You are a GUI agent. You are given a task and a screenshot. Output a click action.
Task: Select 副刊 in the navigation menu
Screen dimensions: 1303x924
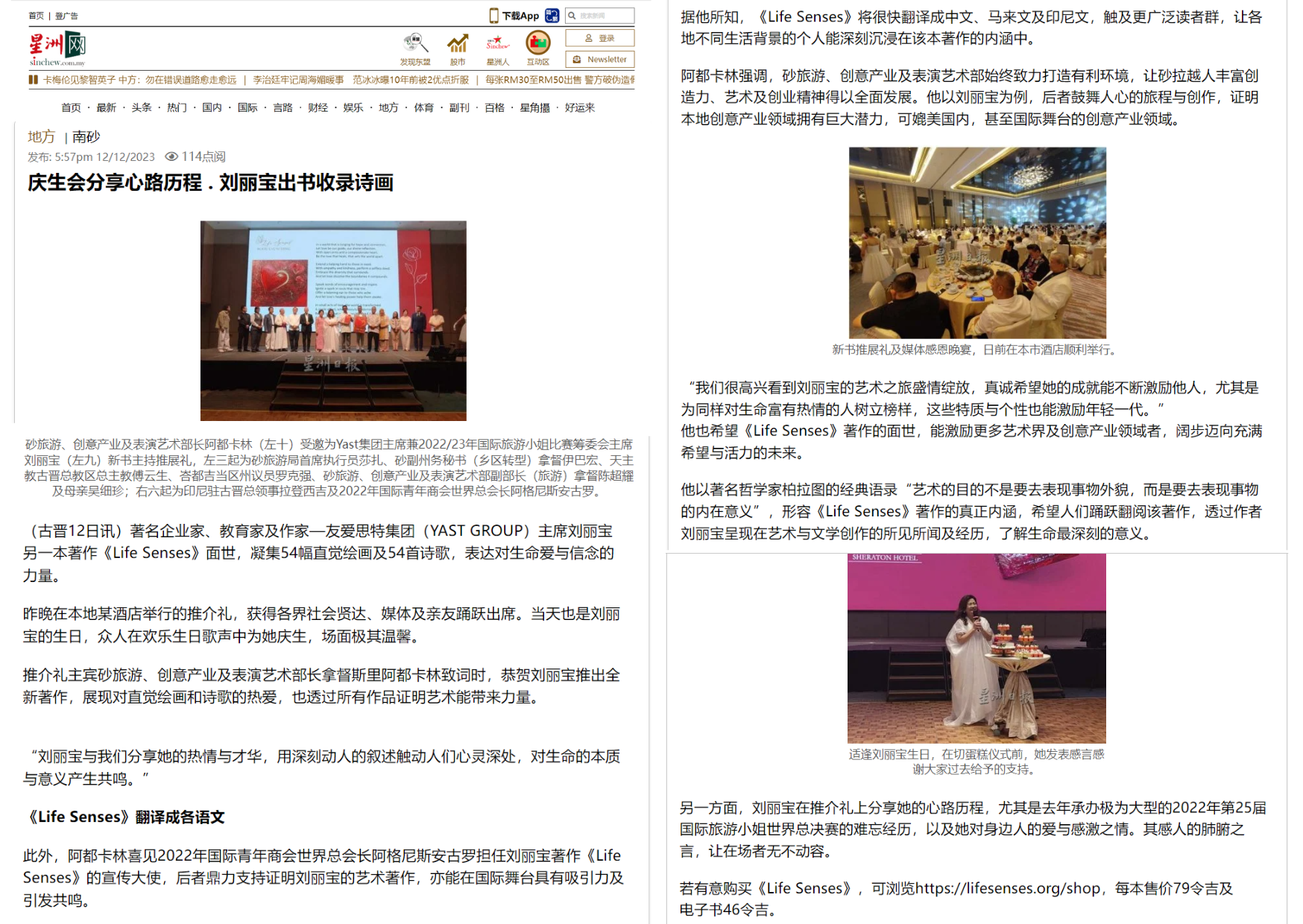[459, 108]
